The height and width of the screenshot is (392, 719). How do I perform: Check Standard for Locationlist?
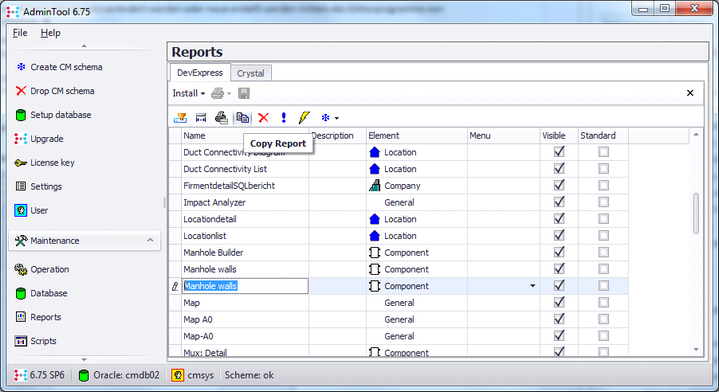[x=603, y=236]
